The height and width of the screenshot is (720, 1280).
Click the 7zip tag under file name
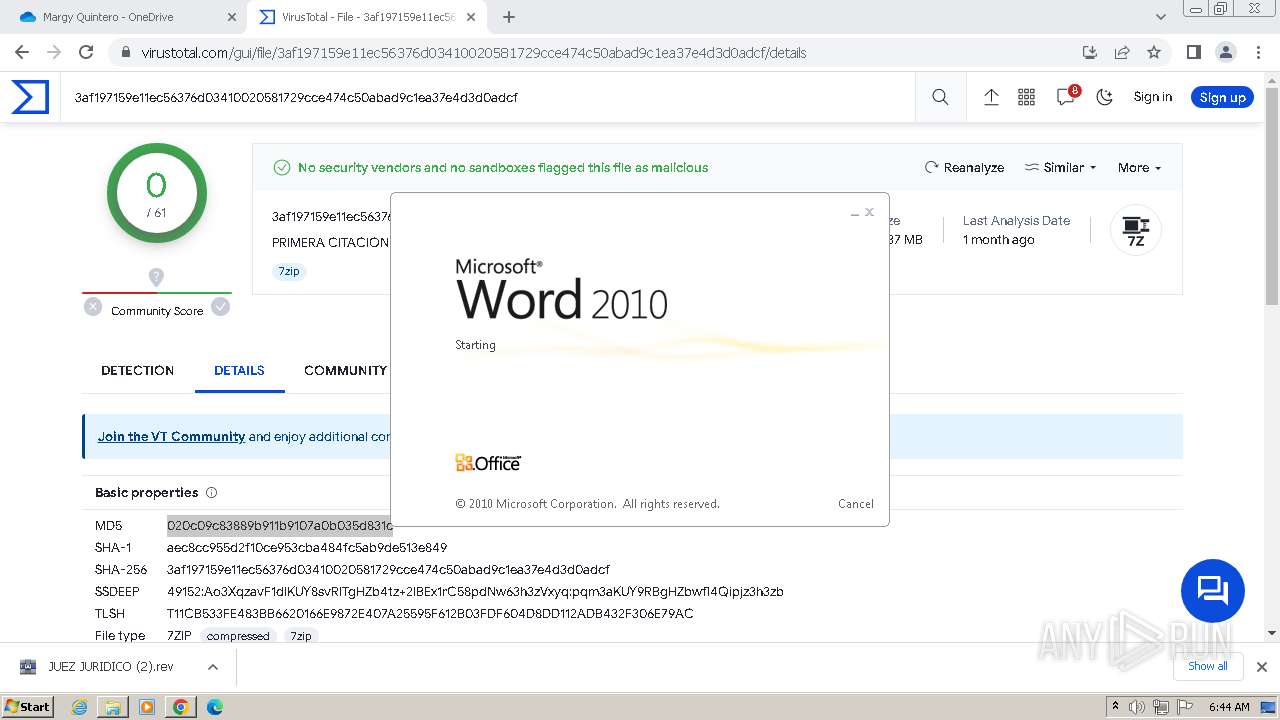point(289,271)
